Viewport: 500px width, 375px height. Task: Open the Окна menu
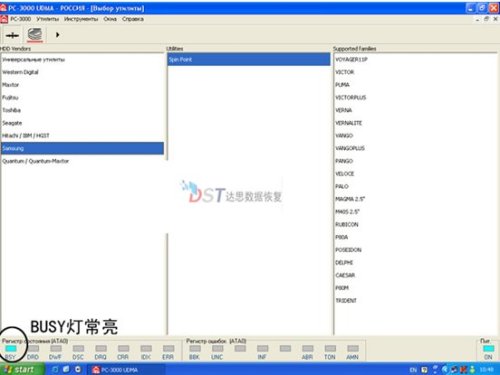(x=110, y=19)
